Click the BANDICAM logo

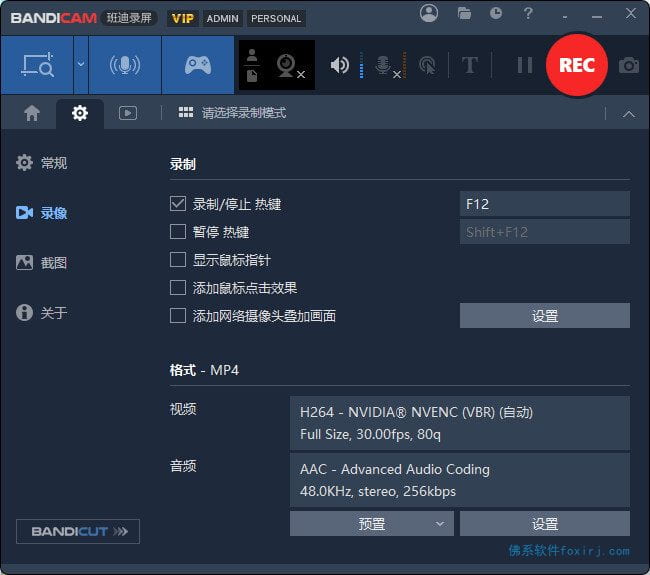(53, 18)
